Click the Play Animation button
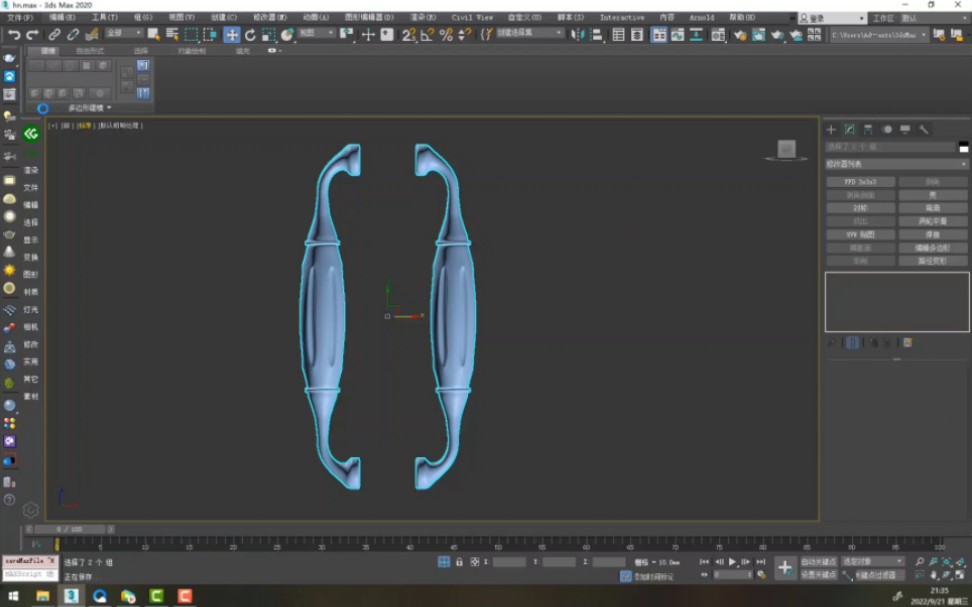The image size is (972, 607). [732, 562]
